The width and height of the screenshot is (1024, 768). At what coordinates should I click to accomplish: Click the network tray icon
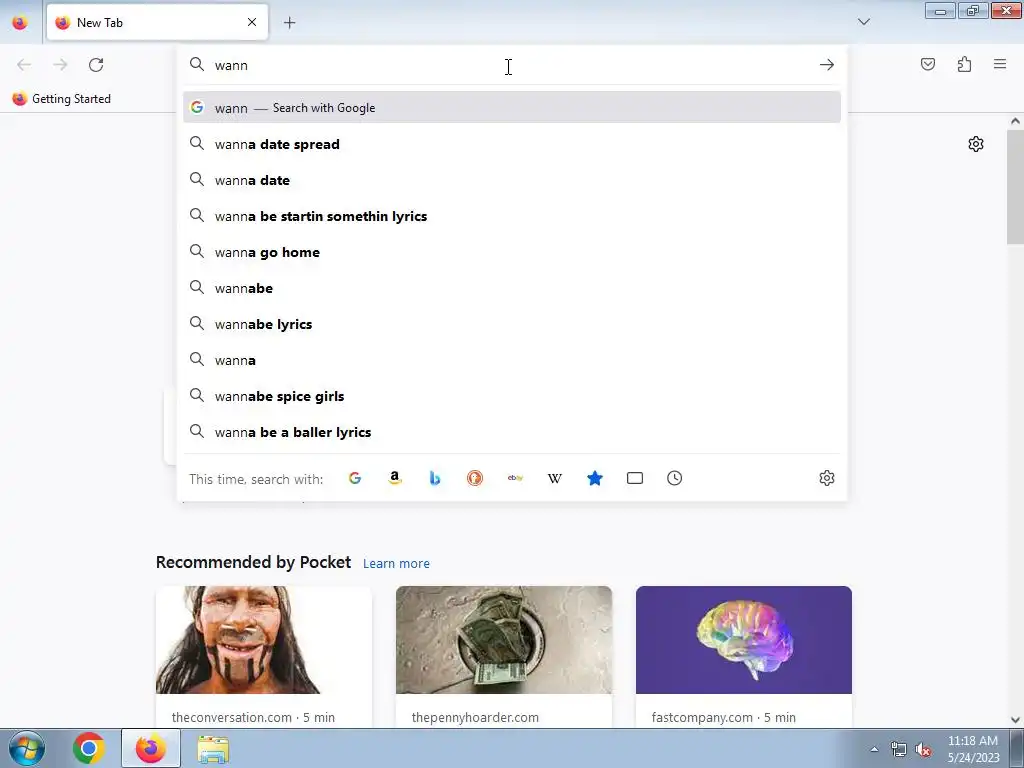[899, 750]
